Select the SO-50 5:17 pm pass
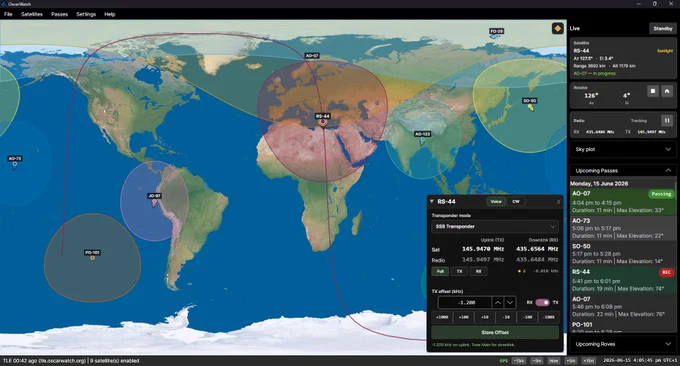680x366 pixels. tap(622, 254)
